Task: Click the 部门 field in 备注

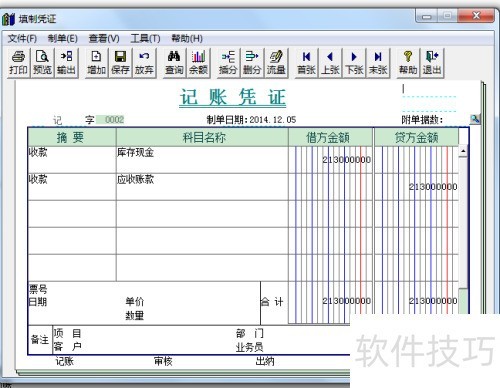Action: pyautogui.click(x=250, y=333)
